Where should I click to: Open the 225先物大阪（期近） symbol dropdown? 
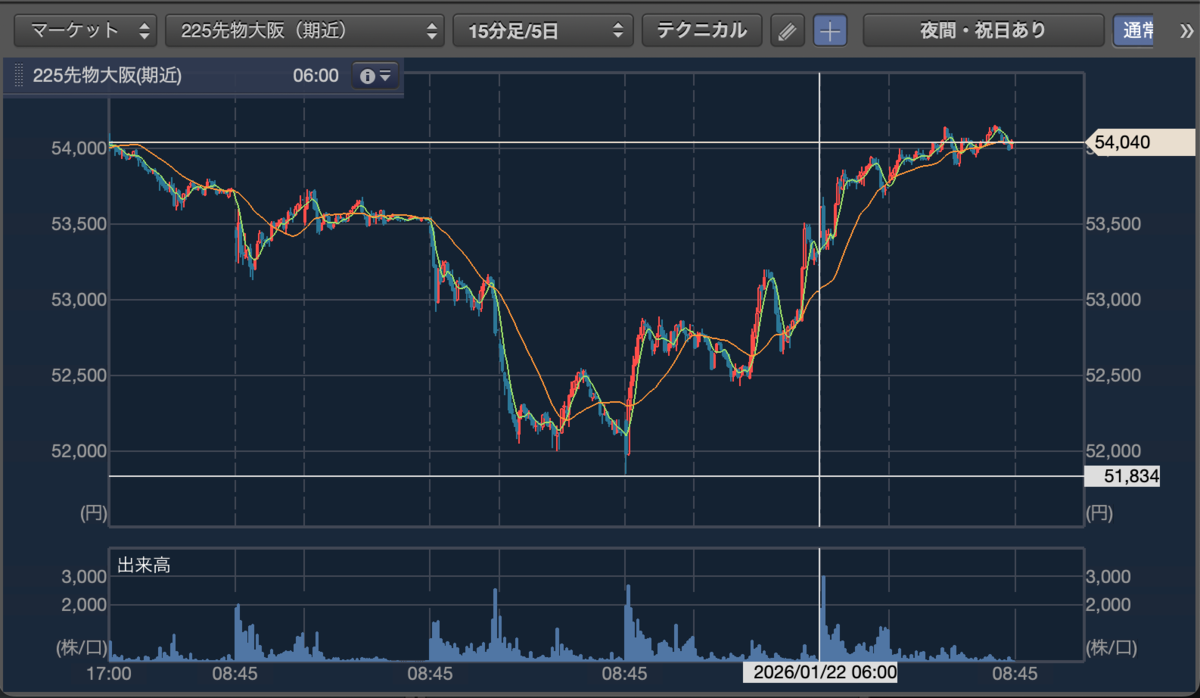pos(305,31)
